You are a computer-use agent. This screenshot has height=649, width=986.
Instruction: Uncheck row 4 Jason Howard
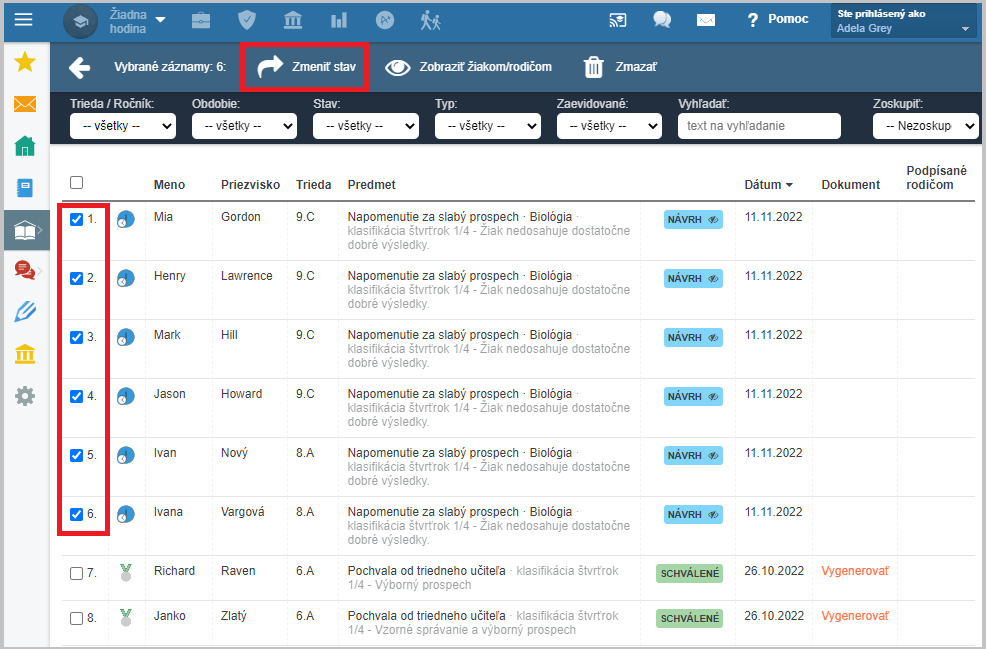[77, 397]
